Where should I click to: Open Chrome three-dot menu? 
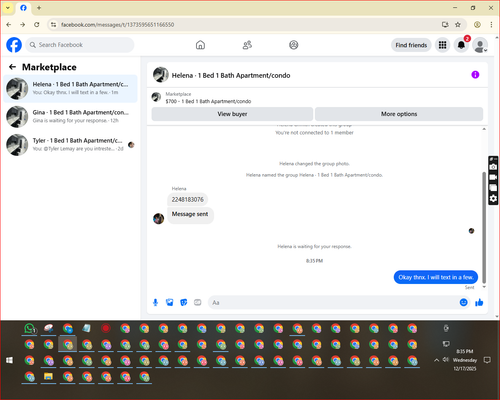(491, 25)
